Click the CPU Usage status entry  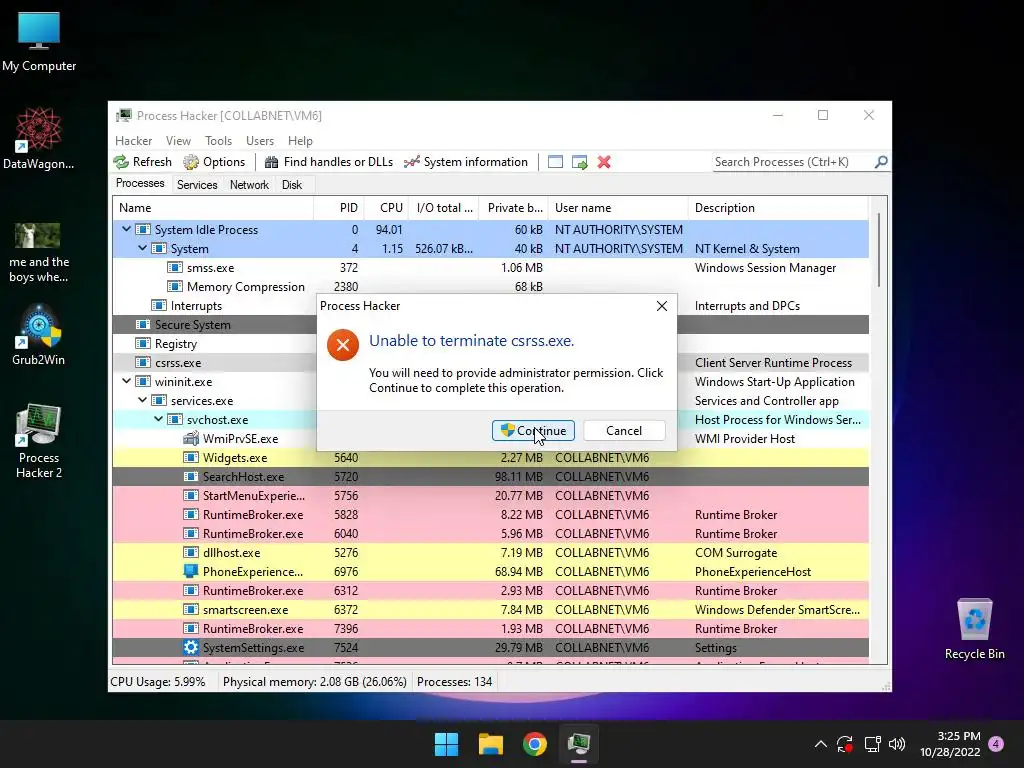click(158, 682)
